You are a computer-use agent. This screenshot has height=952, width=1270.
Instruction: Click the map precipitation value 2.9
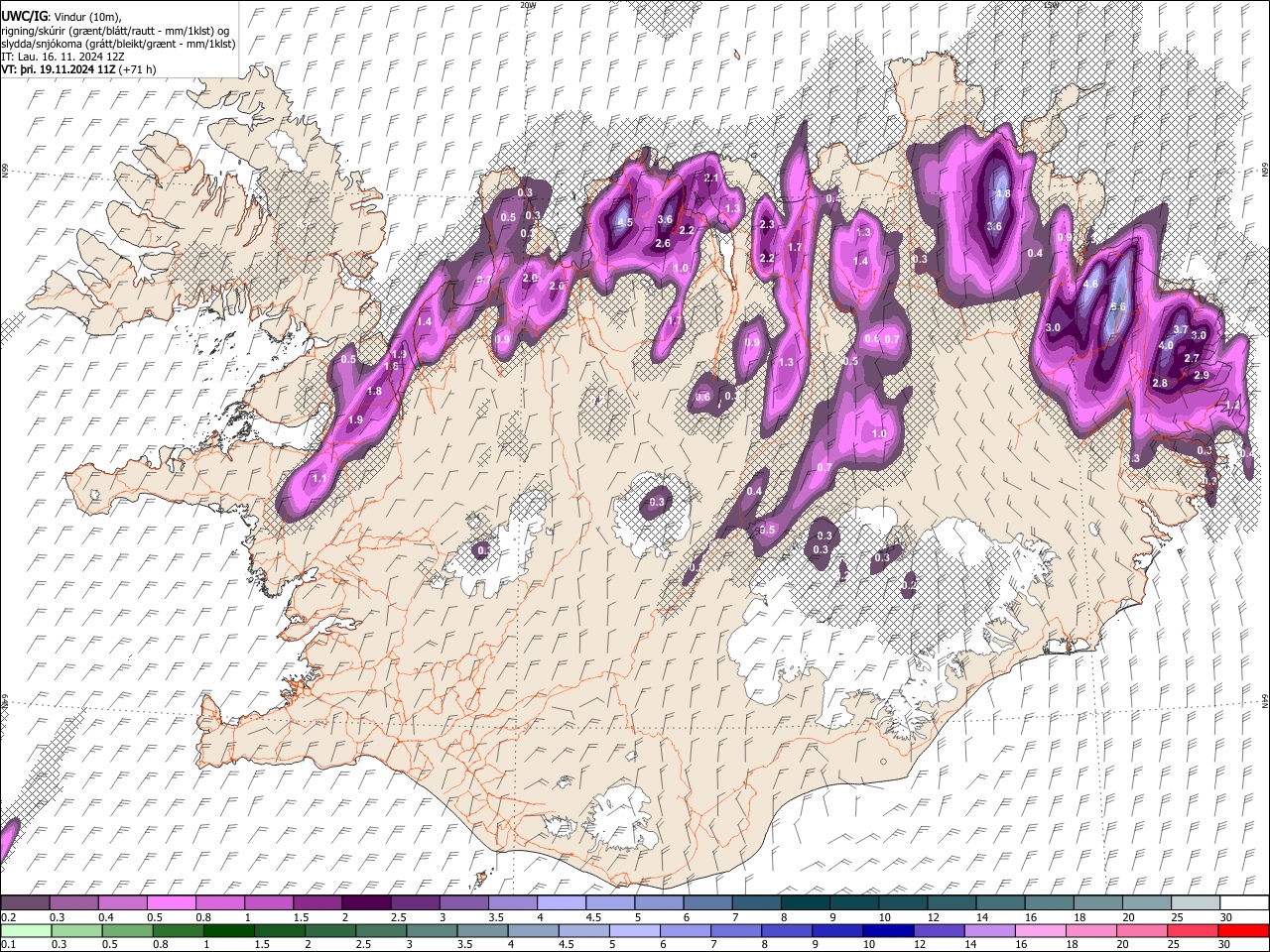[x=1202, y=376]
